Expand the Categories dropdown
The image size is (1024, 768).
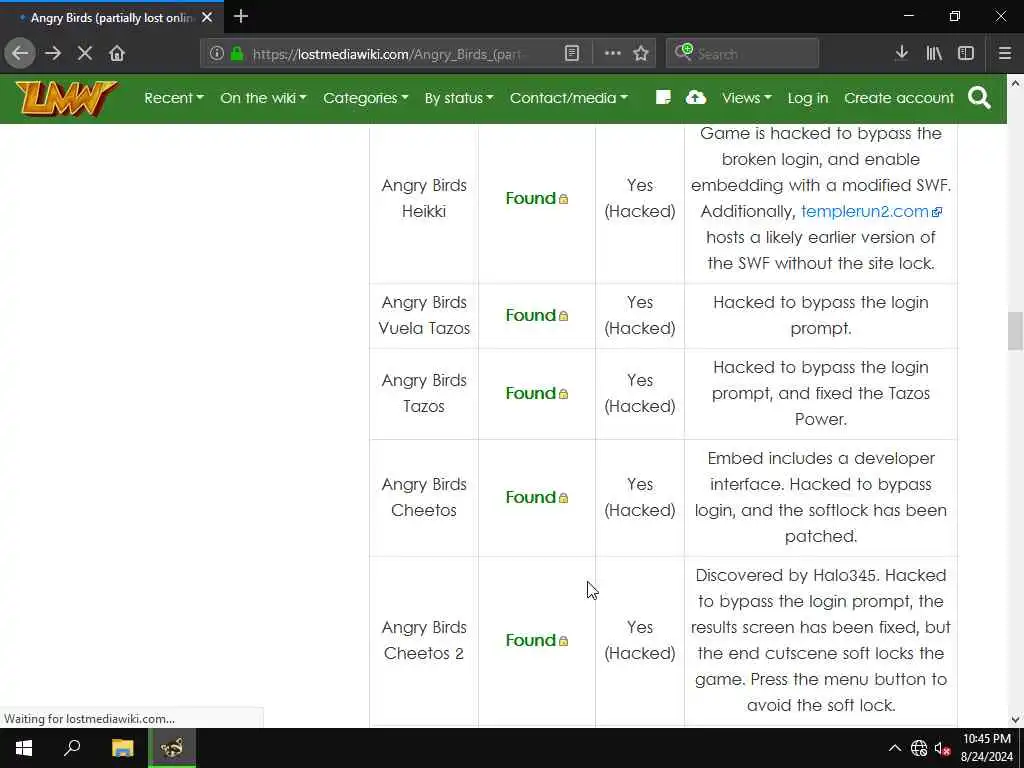366,98
